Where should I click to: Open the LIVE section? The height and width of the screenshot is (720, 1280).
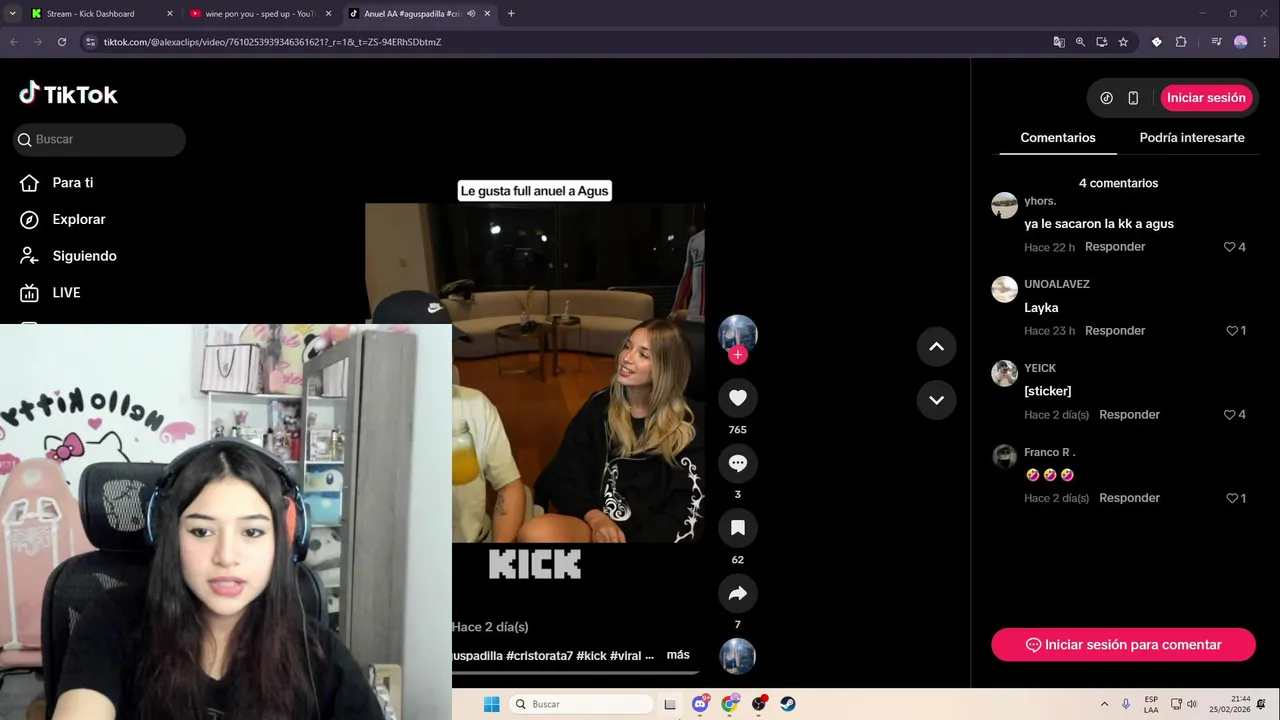coord(66,293)
